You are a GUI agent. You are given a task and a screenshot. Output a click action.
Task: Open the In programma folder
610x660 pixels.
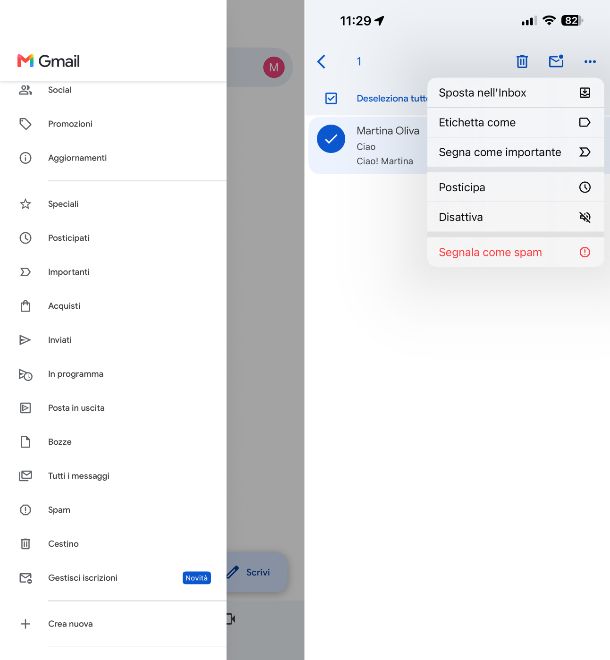[x=113, y=374]
